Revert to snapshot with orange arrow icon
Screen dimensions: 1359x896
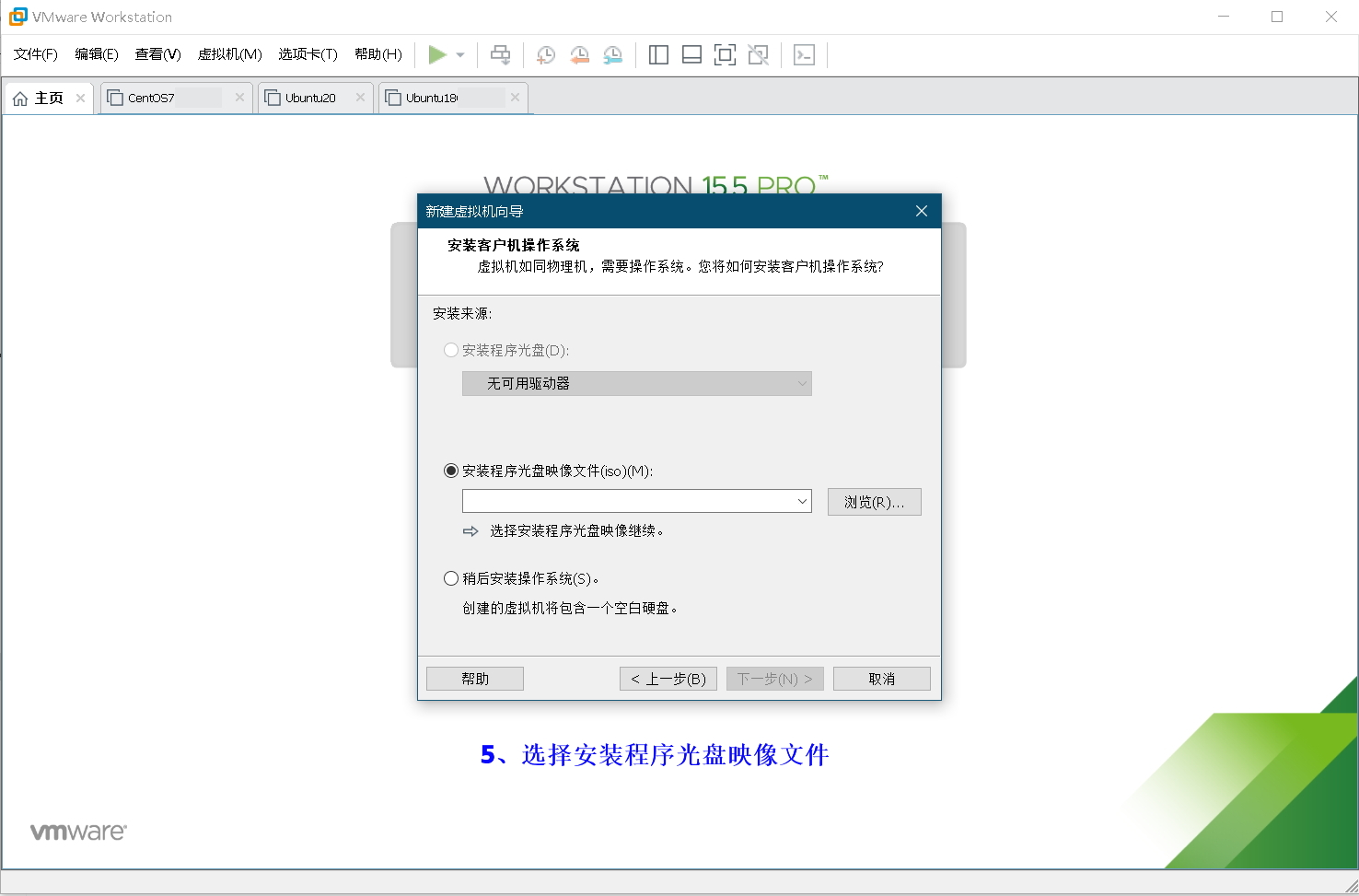coord(579,55)
